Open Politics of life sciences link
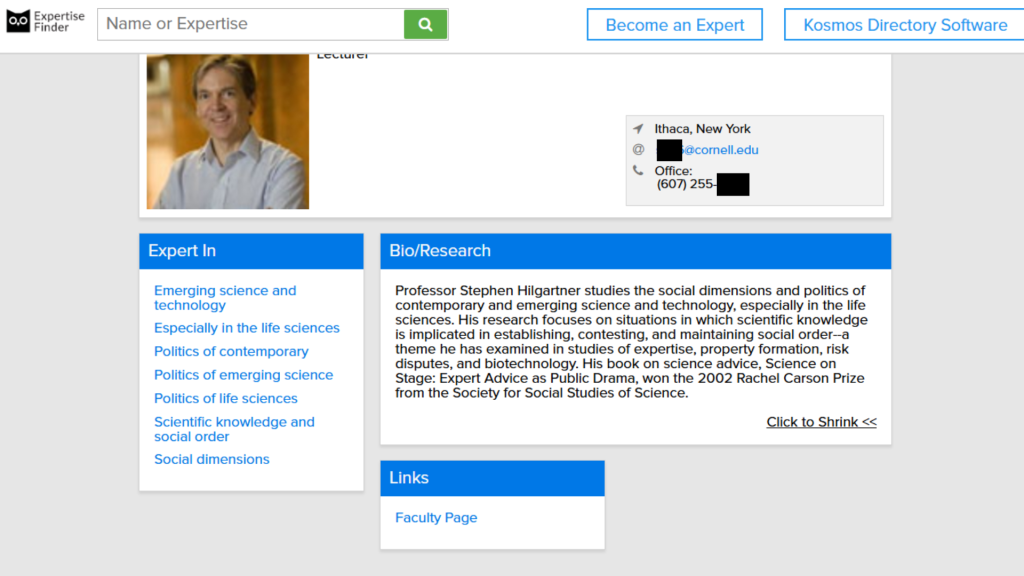The image size is (1024, 576). 226,398
